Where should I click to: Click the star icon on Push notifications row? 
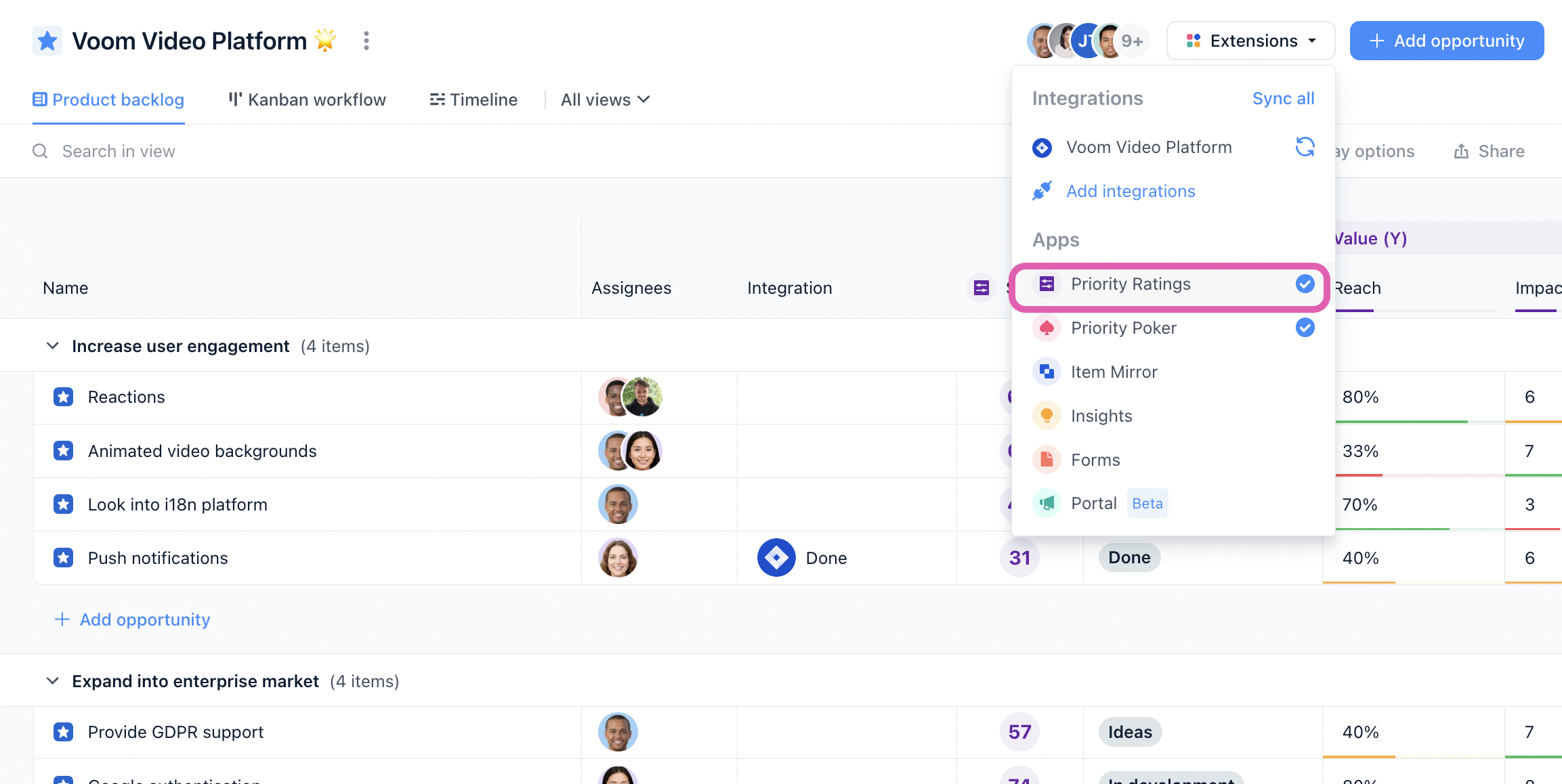click(64, 558)
